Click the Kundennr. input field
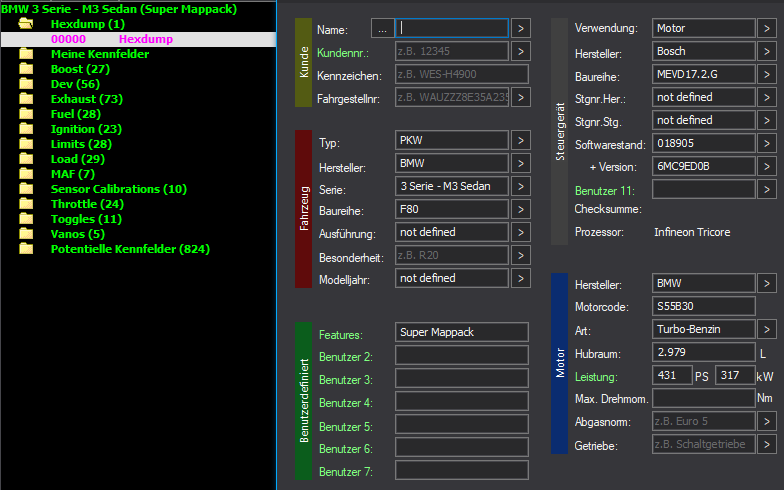Screen dimensions: 784x490 tap(452, 51)
